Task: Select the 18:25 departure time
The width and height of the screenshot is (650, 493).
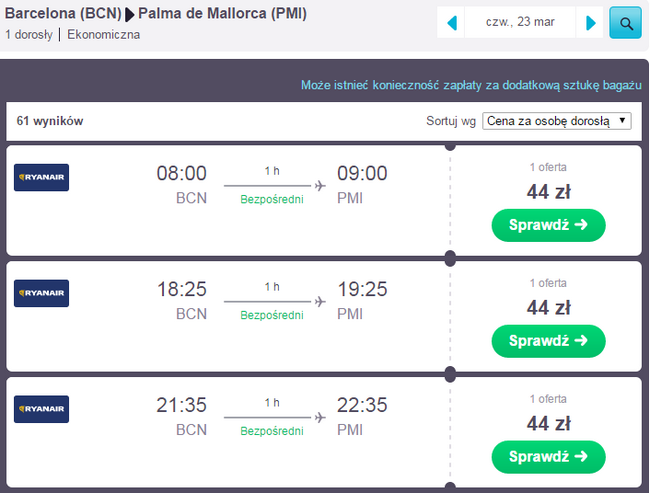Action: tap(182, 290)
